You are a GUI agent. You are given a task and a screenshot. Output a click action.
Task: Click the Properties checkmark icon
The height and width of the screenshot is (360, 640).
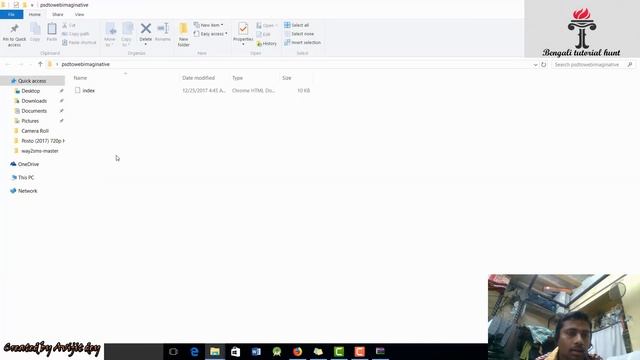(x=243, y=28)
